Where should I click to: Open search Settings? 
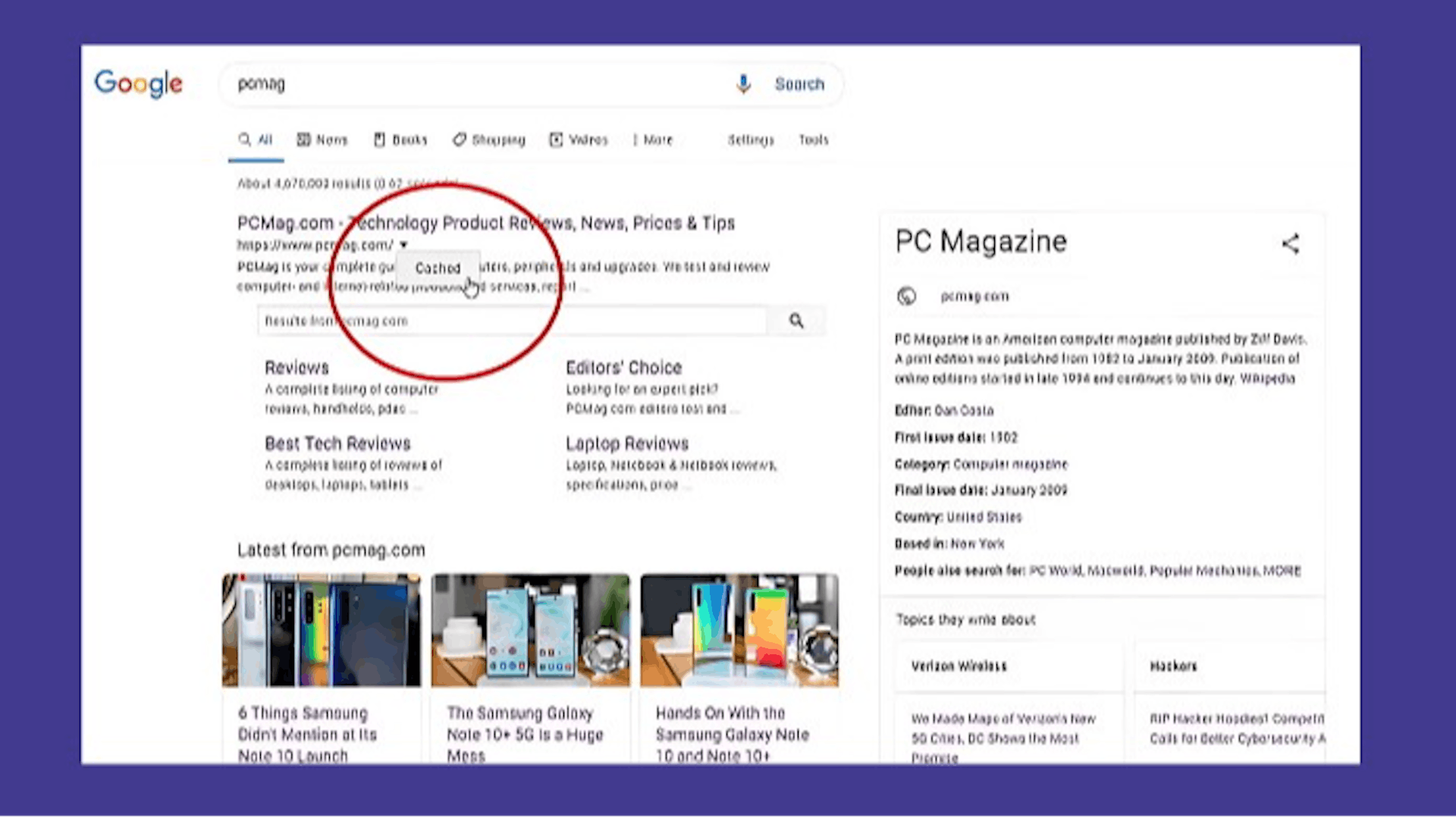click(x=751, y=140)
